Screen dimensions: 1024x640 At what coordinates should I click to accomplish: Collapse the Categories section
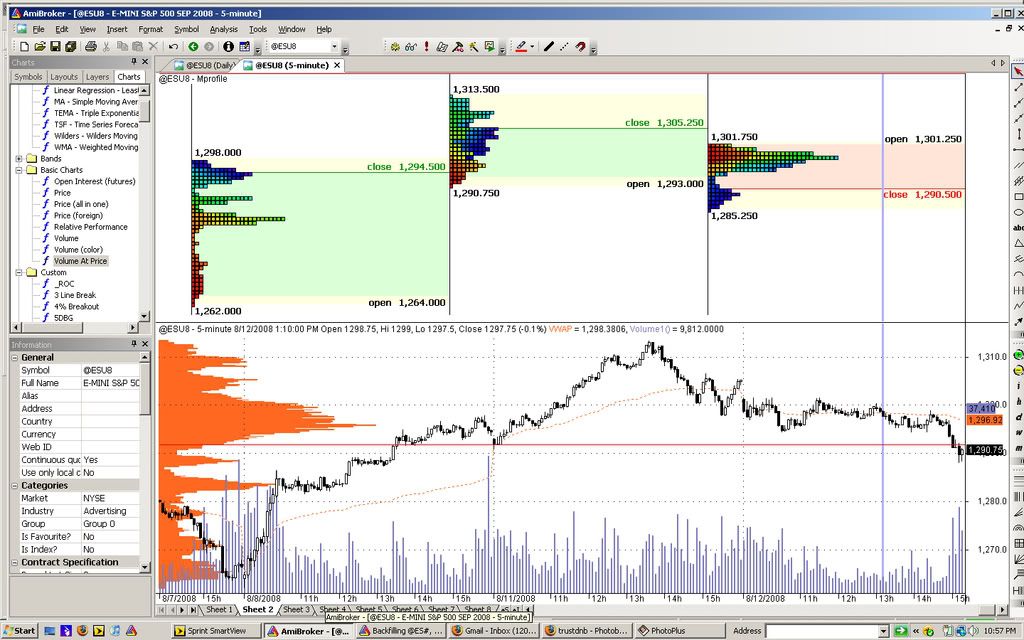(14, 485)
